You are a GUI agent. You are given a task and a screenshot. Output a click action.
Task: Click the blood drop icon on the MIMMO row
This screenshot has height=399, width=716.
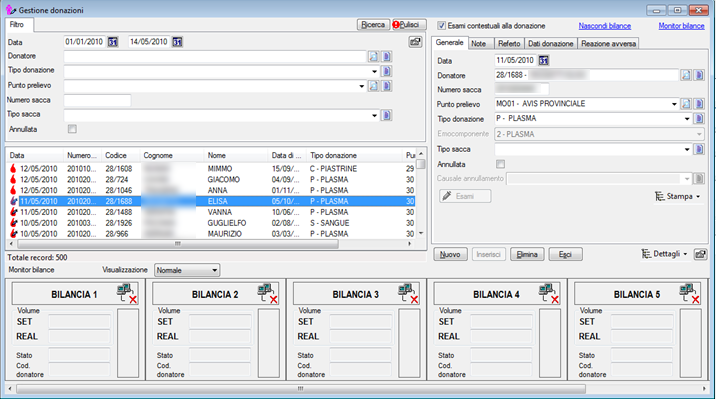13,168
